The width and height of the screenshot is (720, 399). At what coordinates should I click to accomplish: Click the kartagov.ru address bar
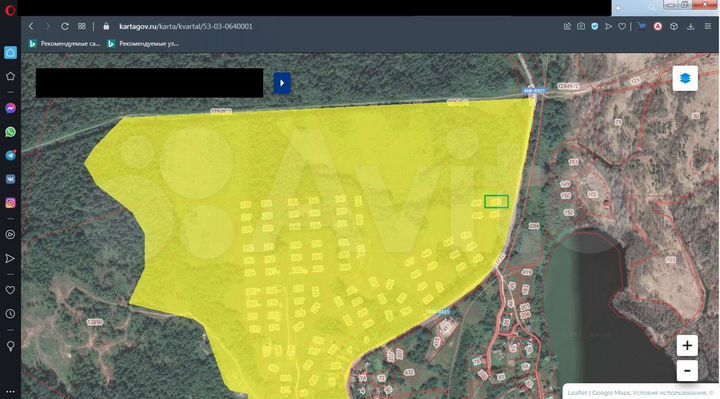tap(186, 26)
